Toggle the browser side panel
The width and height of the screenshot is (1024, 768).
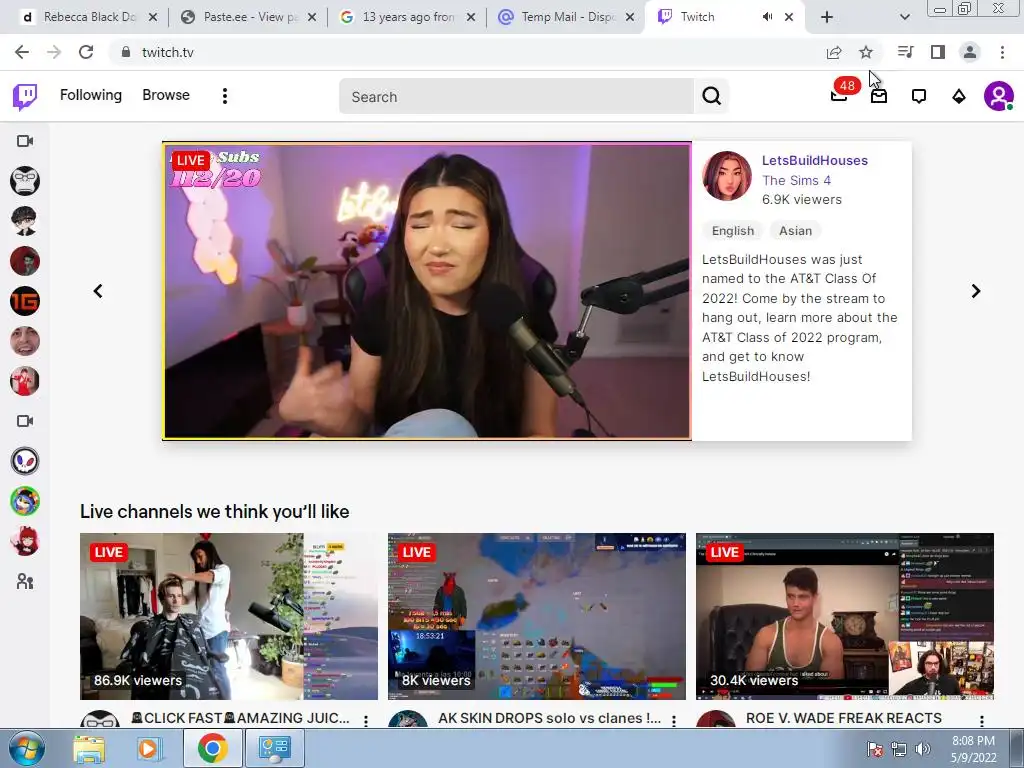tap(938, 52)
